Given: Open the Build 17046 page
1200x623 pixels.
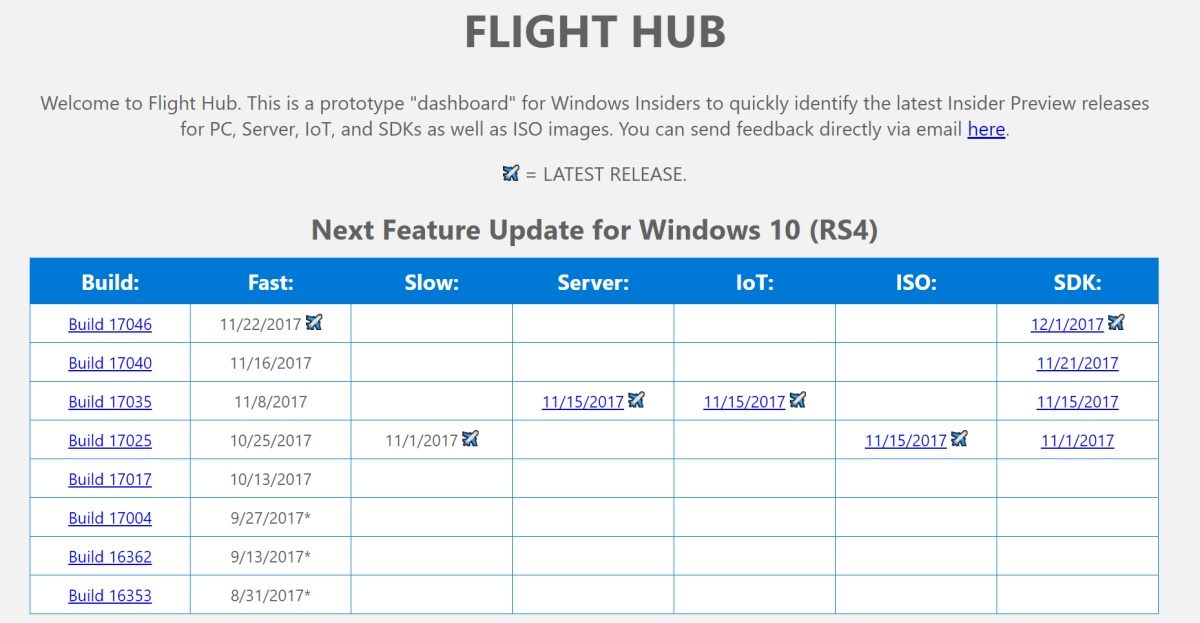Looking at the screenshot, I should [110, 323].
